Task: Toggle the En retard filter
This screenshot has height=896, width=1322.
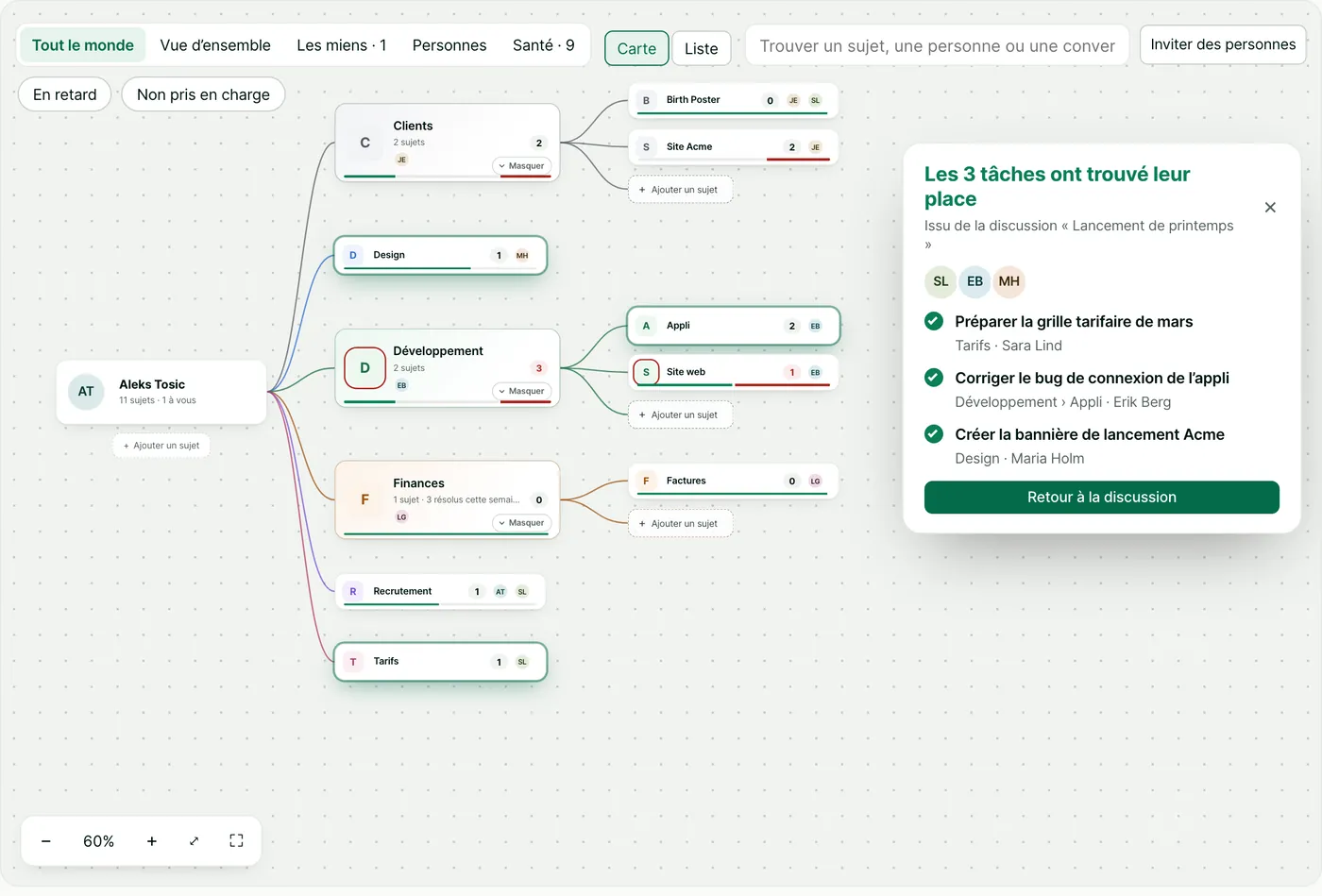Action: coord(64,94)
